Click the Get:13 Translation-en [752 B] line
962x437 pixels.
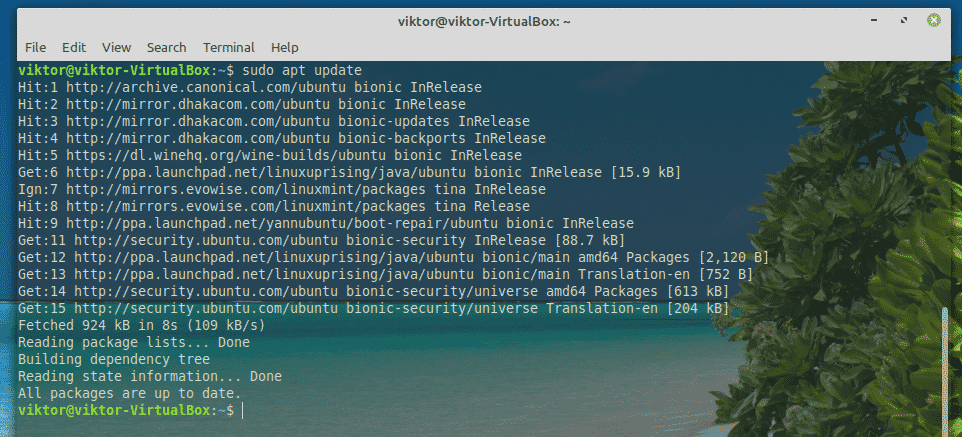[385, 274]
